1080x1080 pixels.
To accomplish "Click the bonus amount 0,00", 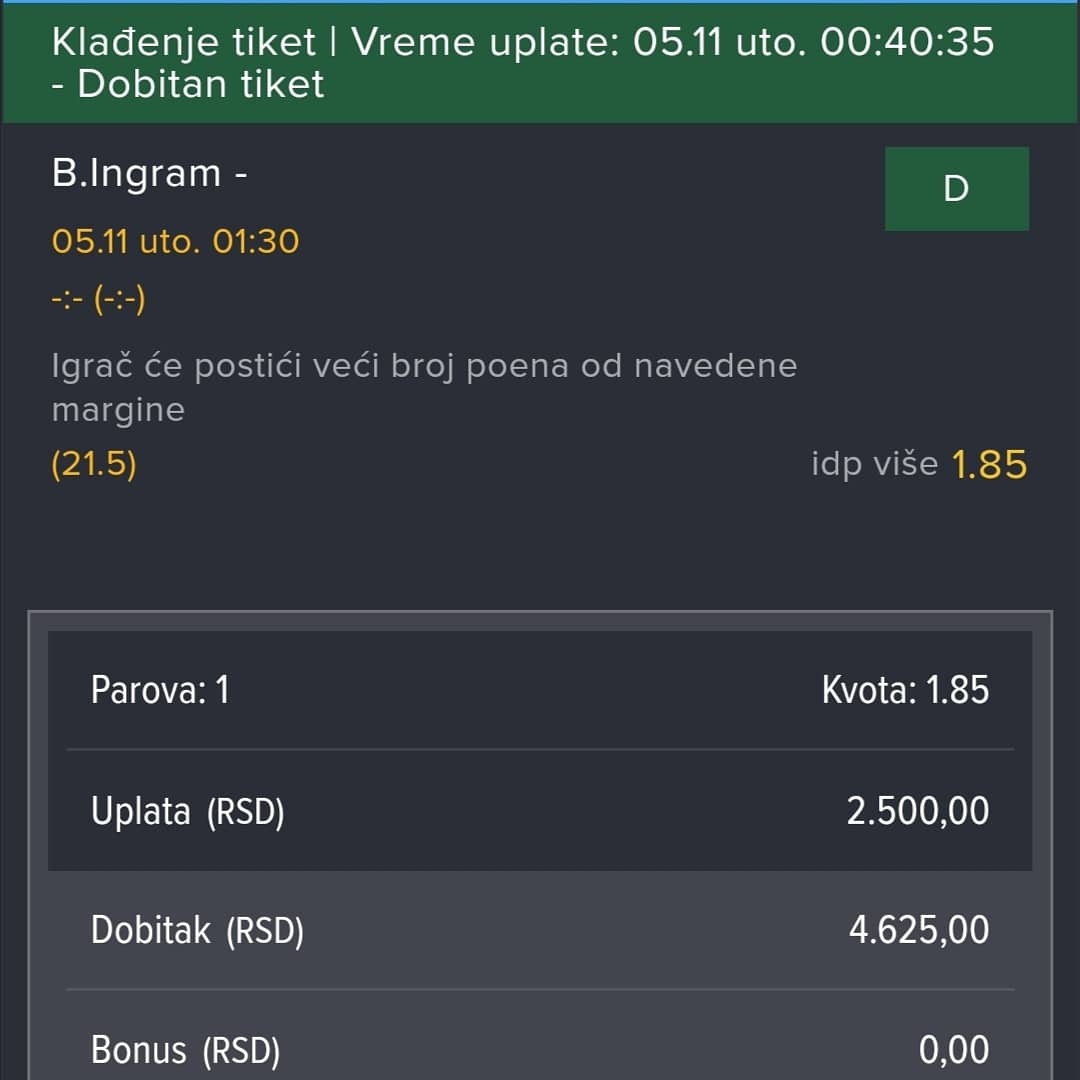I will click(954, 1050).
